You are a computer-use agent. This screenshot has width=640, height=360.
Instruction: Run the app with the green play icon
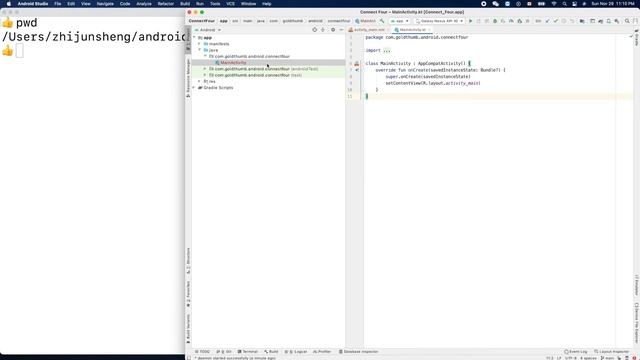470,21
